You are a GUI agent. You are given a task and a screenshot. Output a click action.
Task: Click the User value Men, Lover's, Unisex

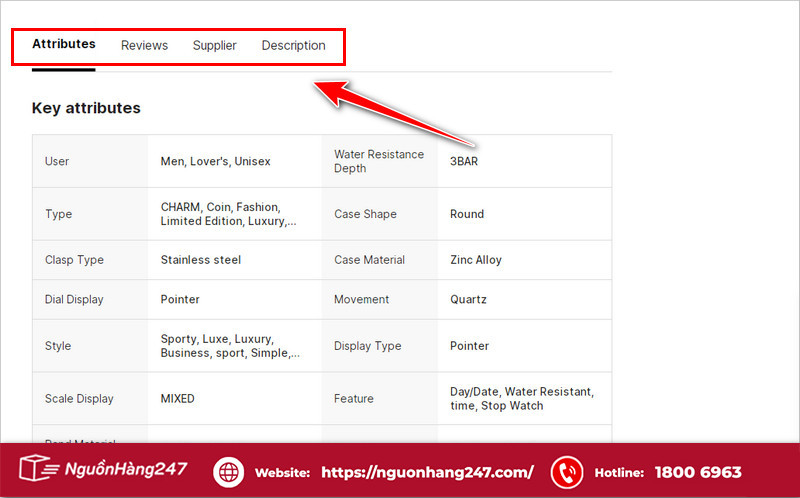click(215, 161)
